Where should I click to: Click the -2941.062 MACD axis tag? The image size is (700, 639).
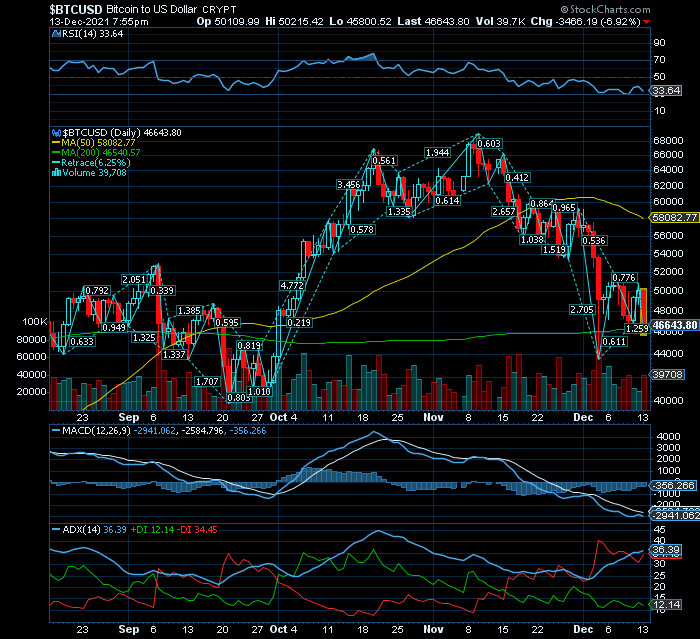[x=675, y=515]
